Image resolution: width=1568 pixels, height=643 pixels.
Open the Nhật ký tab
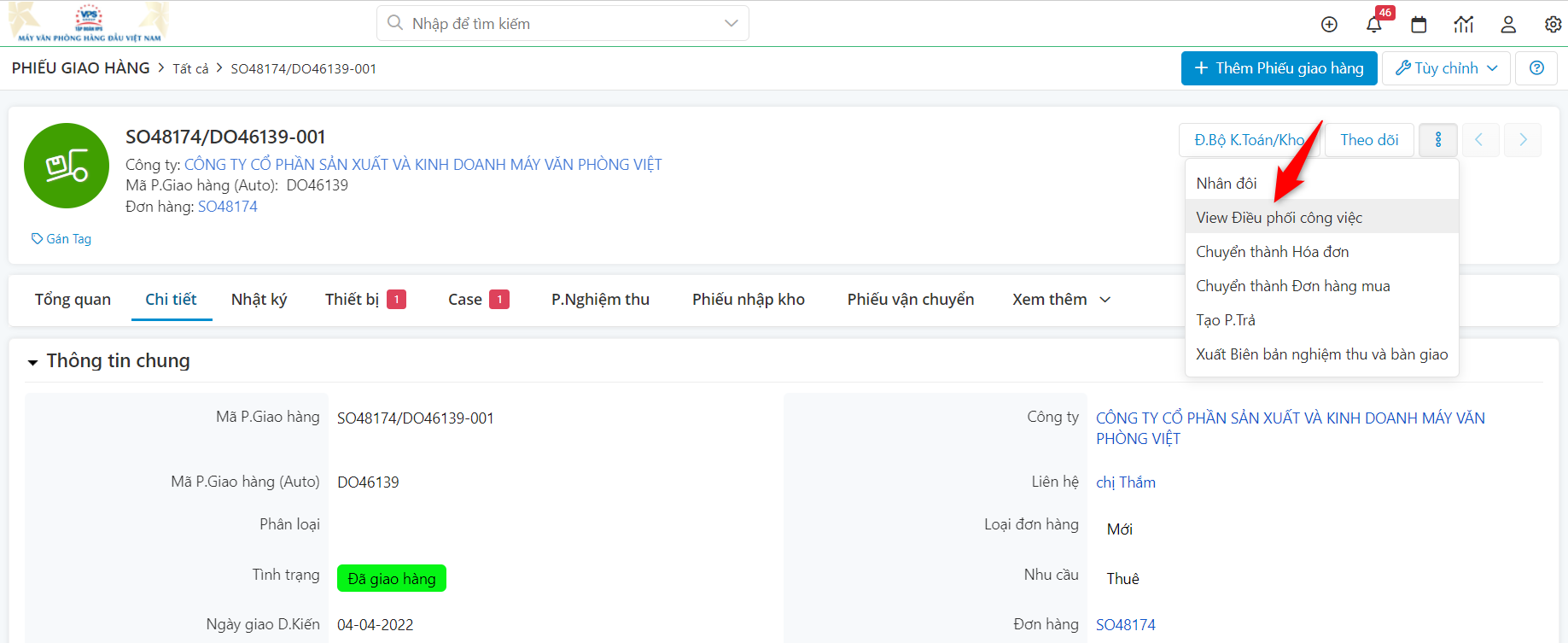[x=259, y=300]
